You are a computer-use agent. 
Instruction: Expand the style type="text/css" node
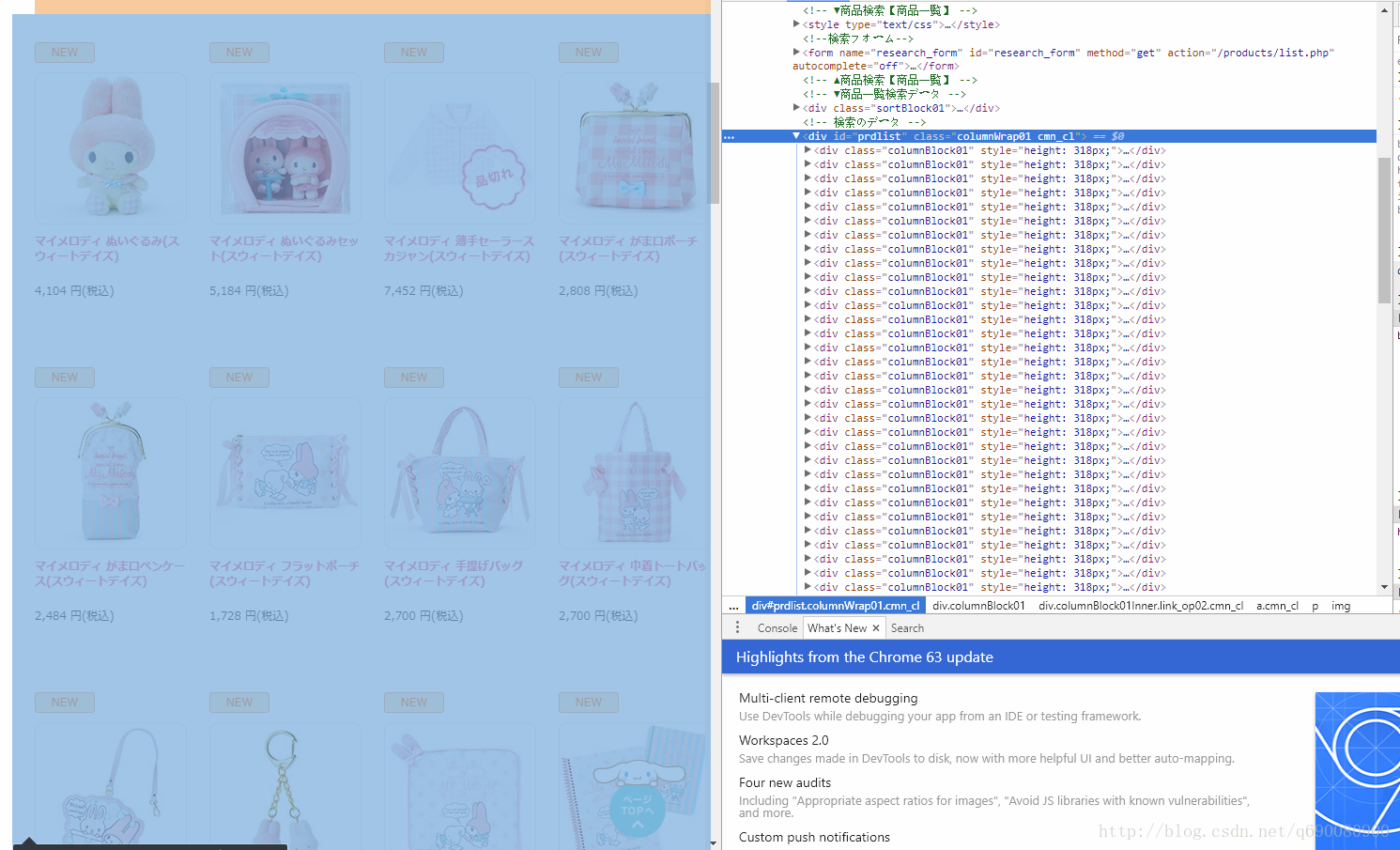click(796, 24)
